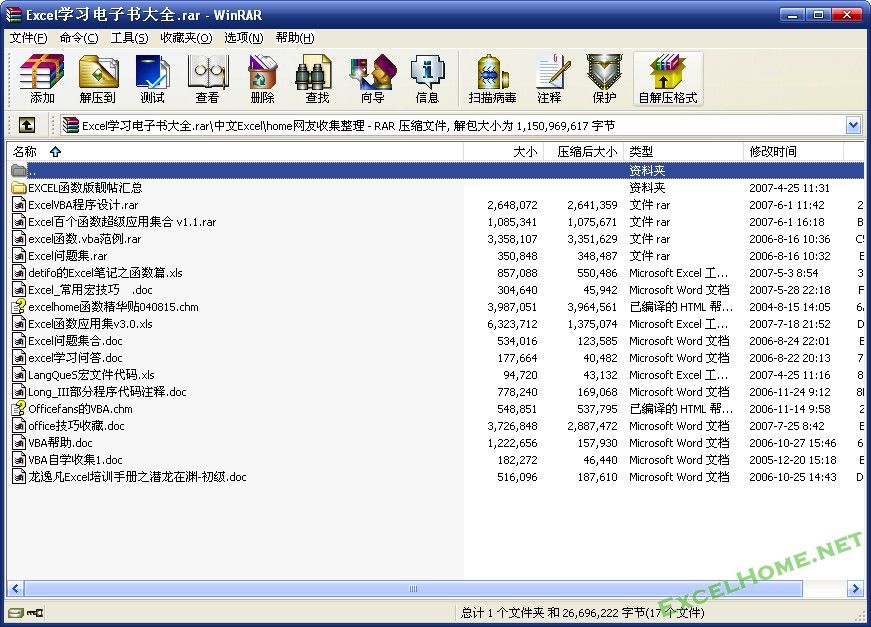Click the 信息 (Info) toolbar icon
871x627 pixels.
427,79
